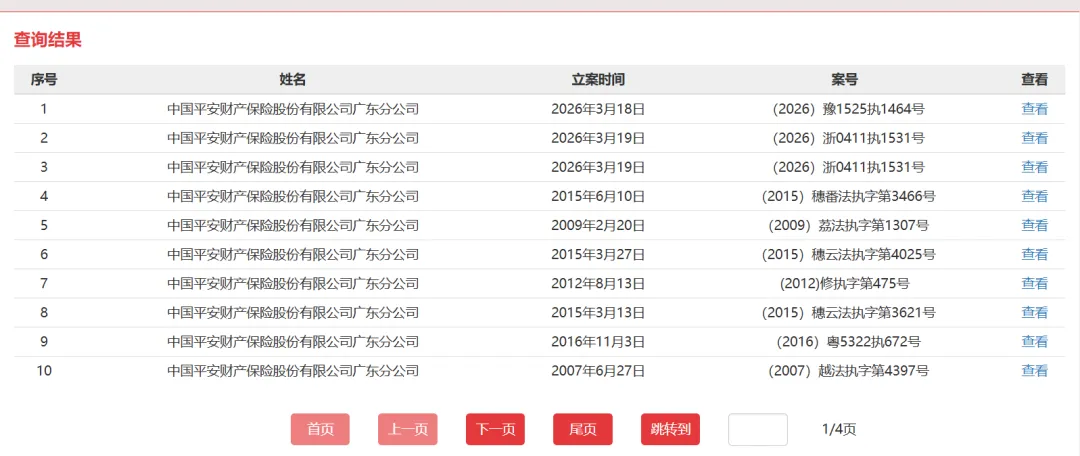Select case number (2016) 粤5322执672号
Screen dimensions: 1080x456
849,342
